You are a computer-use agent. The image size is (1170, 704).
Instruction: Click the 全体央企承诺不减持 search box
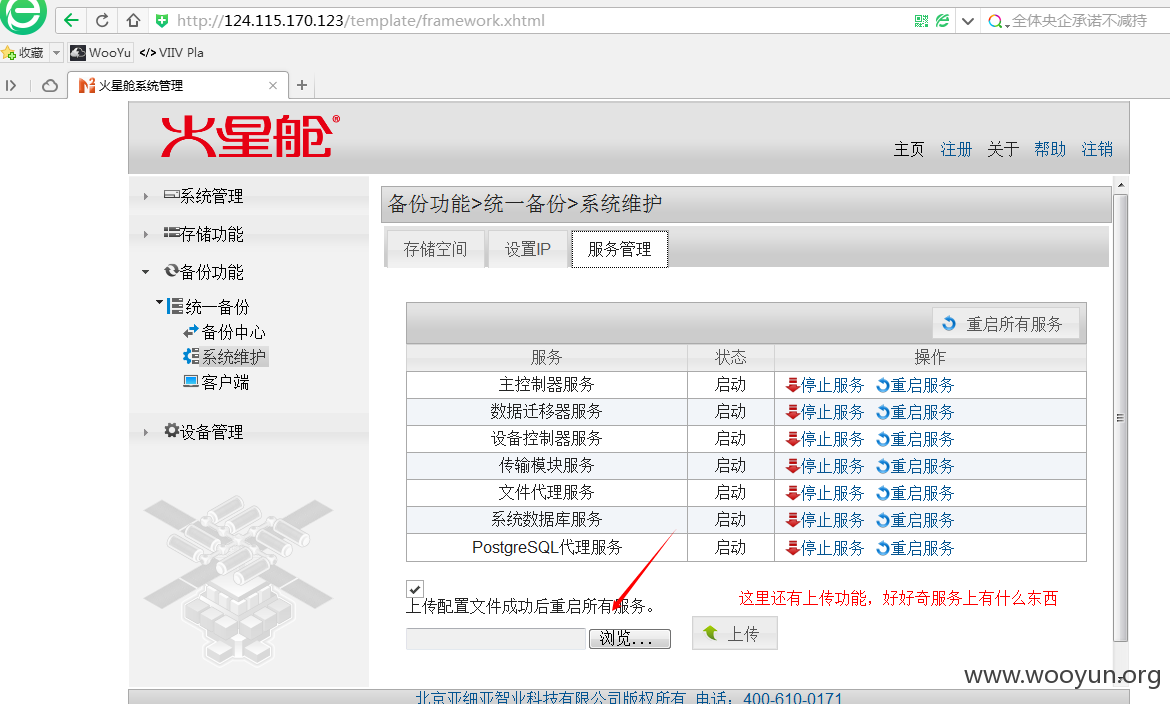(1080, 21)
